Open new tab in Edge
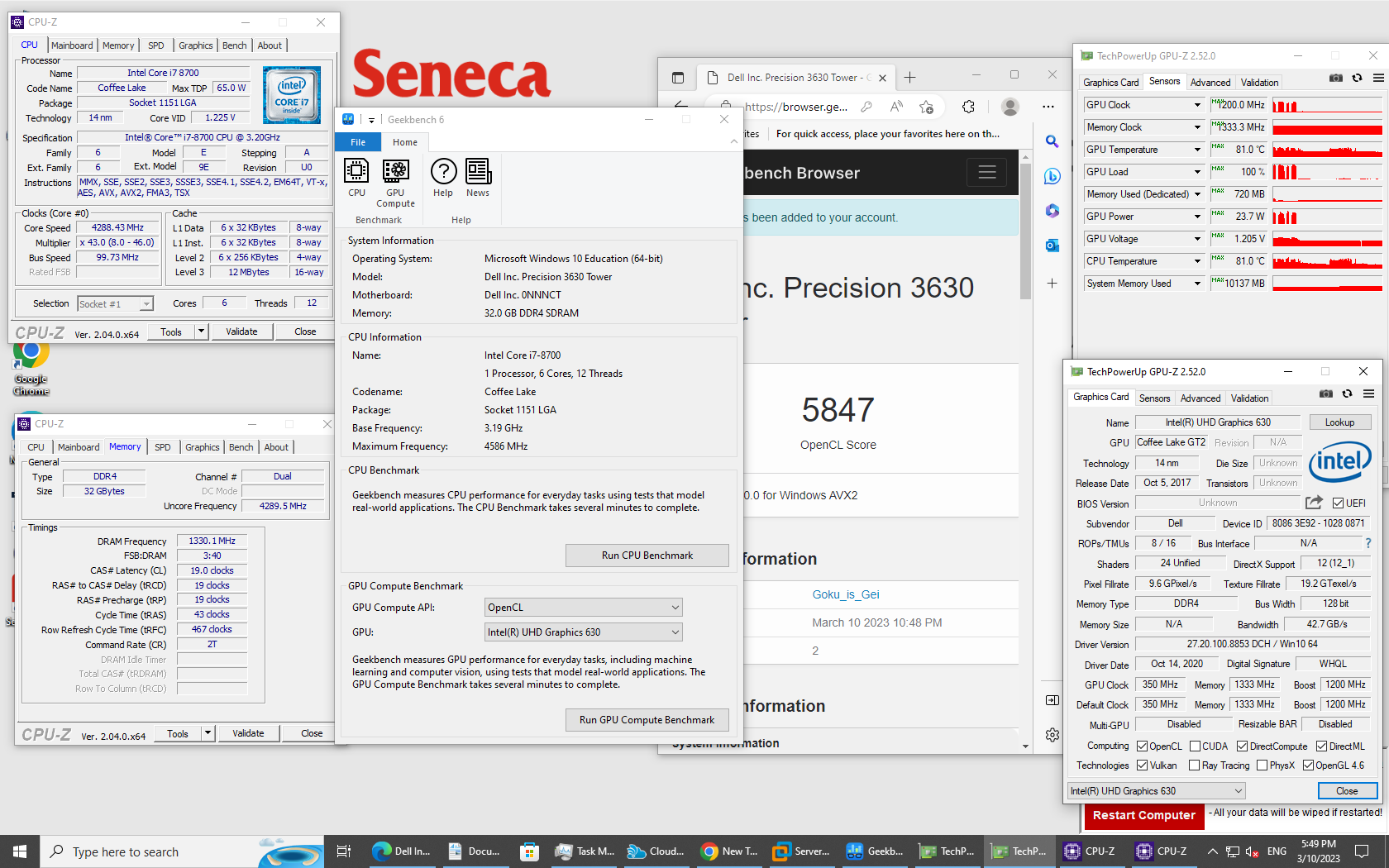1389x868 pixels. click(x=909, y=78)
